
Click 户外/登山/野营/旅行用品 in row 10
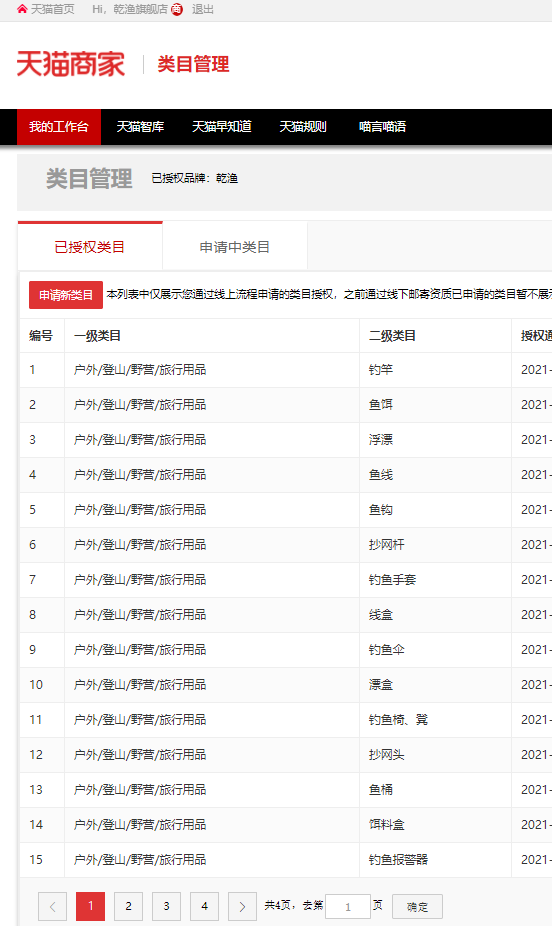[x=140, y=685]
